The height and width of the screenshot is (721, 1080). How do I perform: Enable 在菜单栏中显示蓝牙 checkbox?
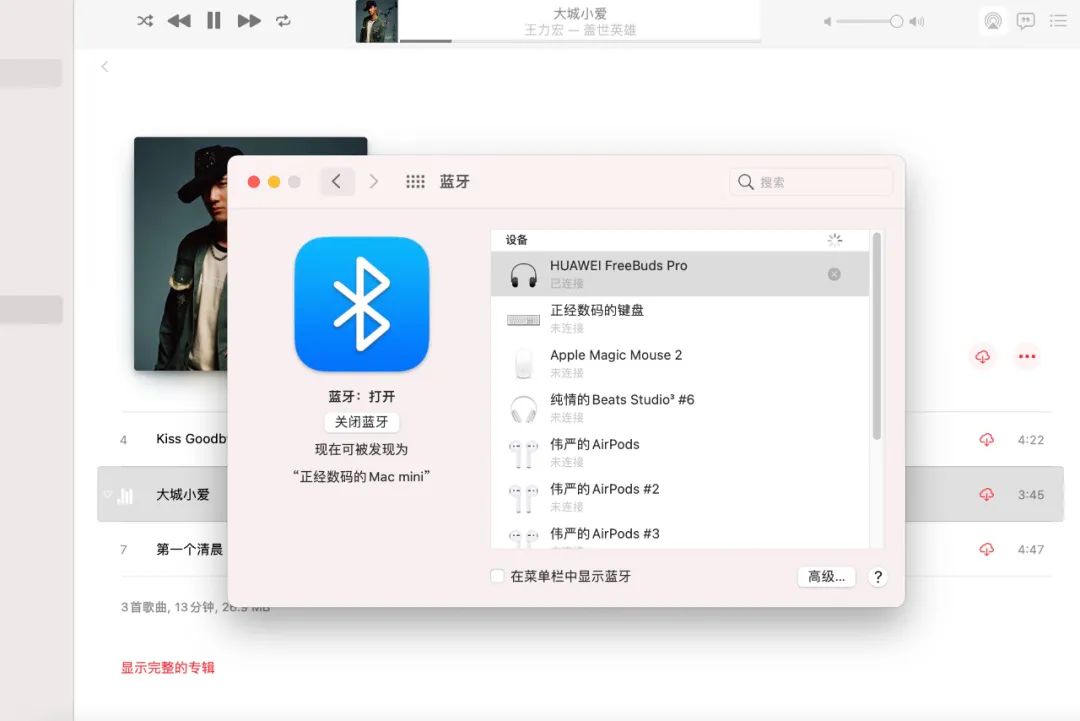(x=496, y=576)
